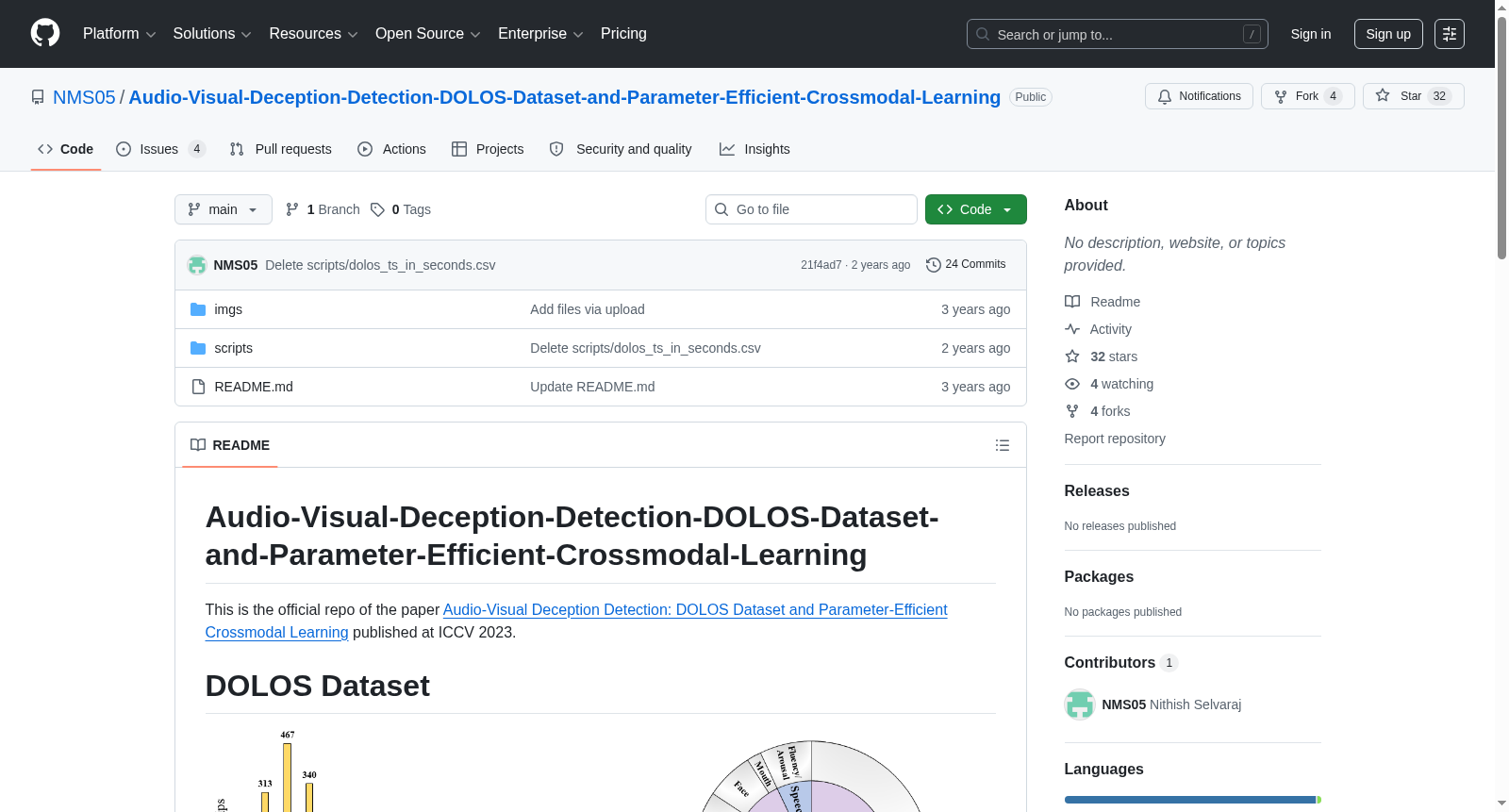Viewport: 1509px width, 812px height.
Task: View the 0 Tags list
Action: point(401,209)
